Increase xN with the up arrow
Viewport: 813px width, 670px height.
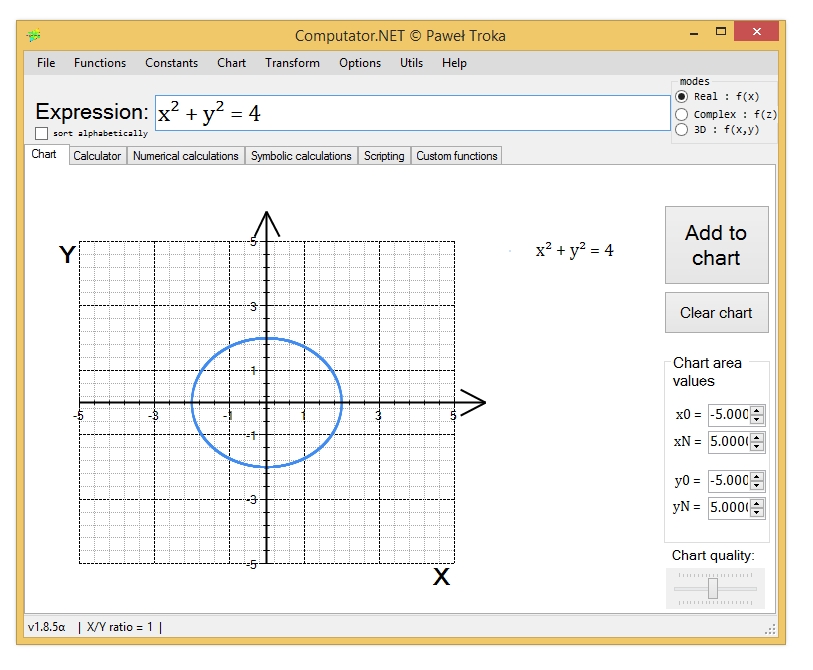point(758,437)
